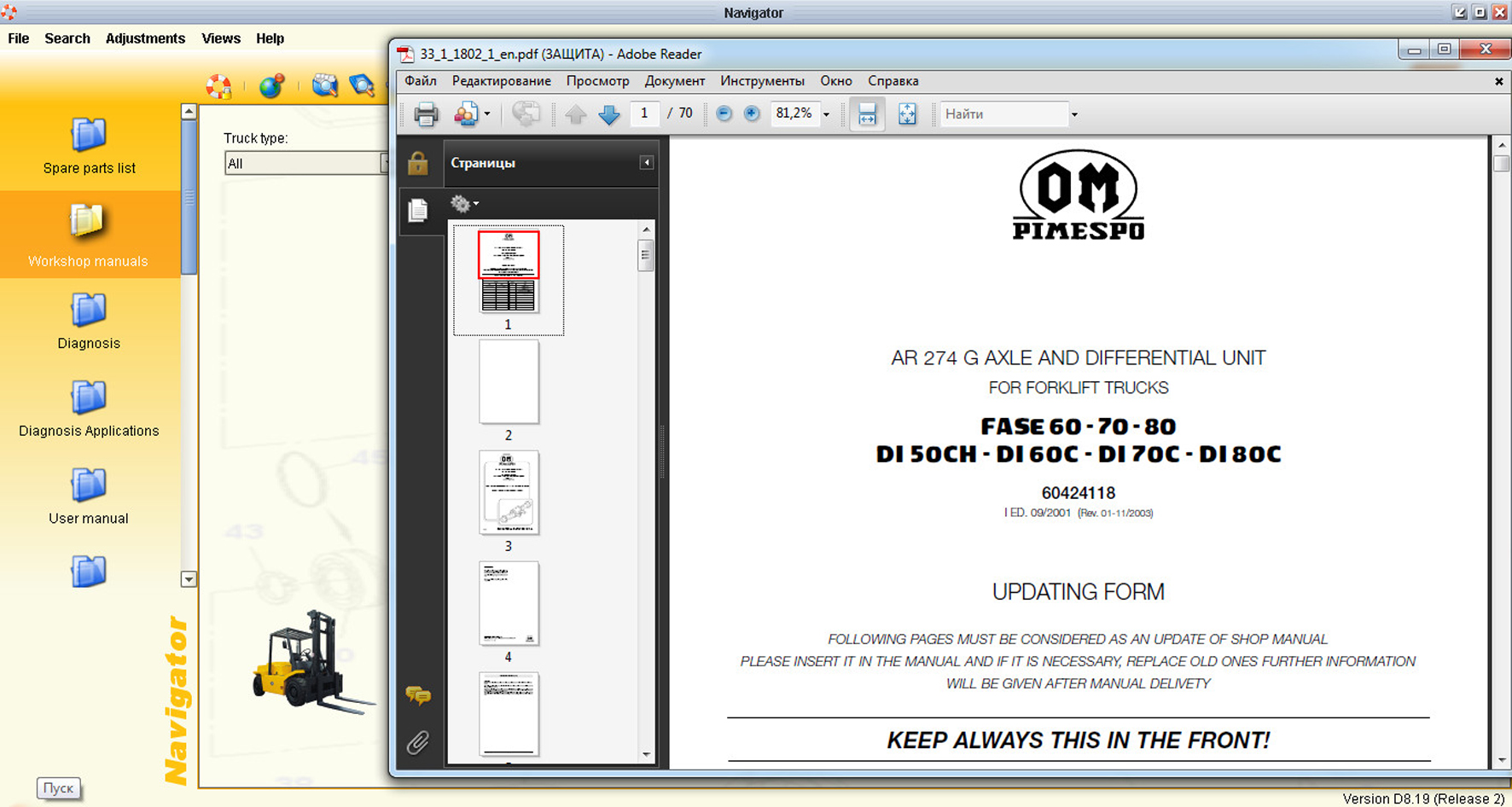Screen dimensions: 1512x807
Task: Expand the Truck type combo box
Action: point(384,163)
